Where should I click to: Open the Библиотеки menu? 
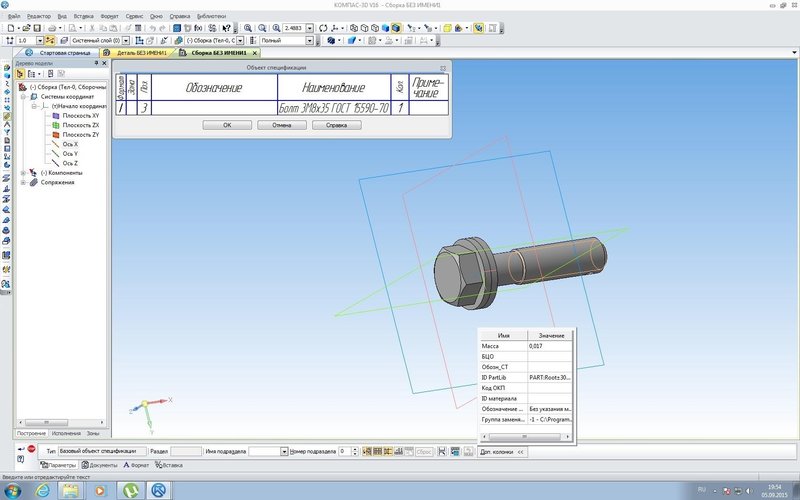pyautogui.click(x=211, y=16)
